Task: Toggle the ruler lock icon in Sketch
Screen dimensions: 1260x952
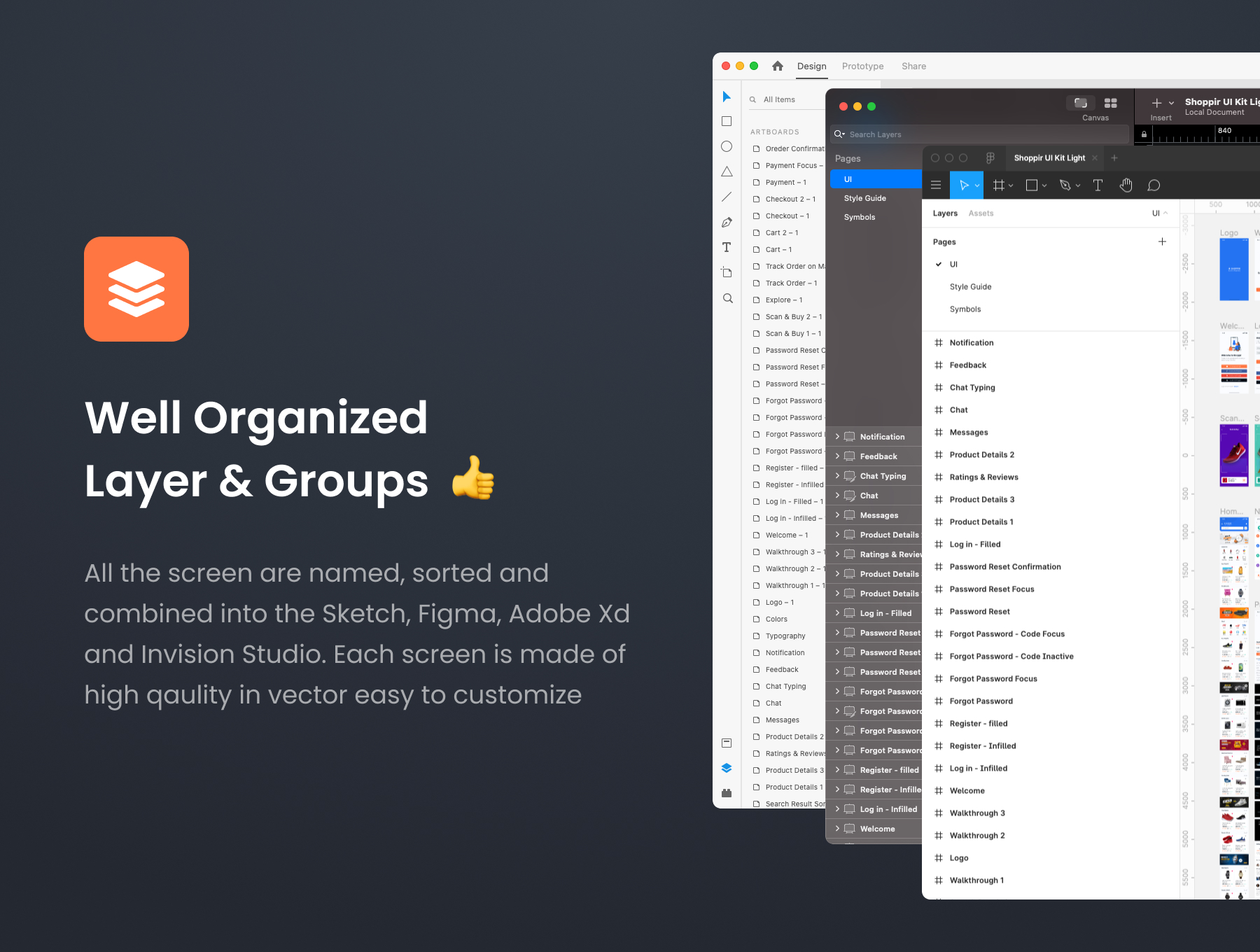Action: (x=1144, y=134)
